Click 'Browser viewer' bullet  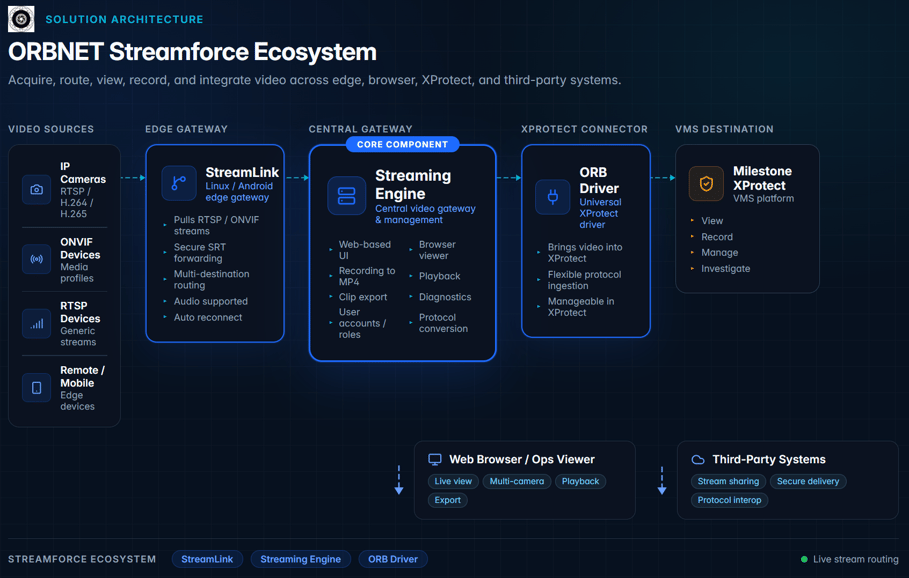click(x=437, y=250)
